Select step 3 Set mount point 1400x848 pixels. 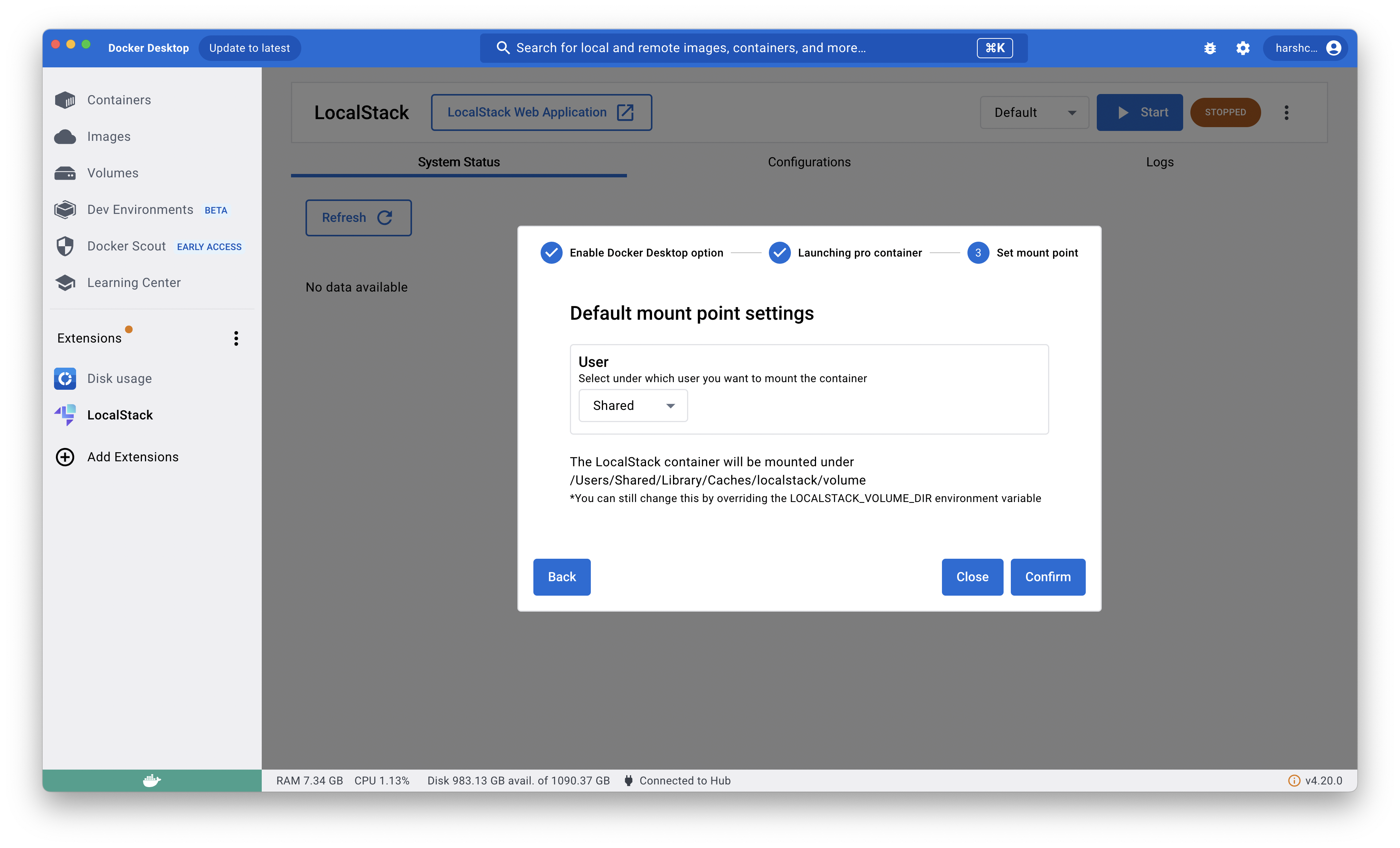[978, 253]
